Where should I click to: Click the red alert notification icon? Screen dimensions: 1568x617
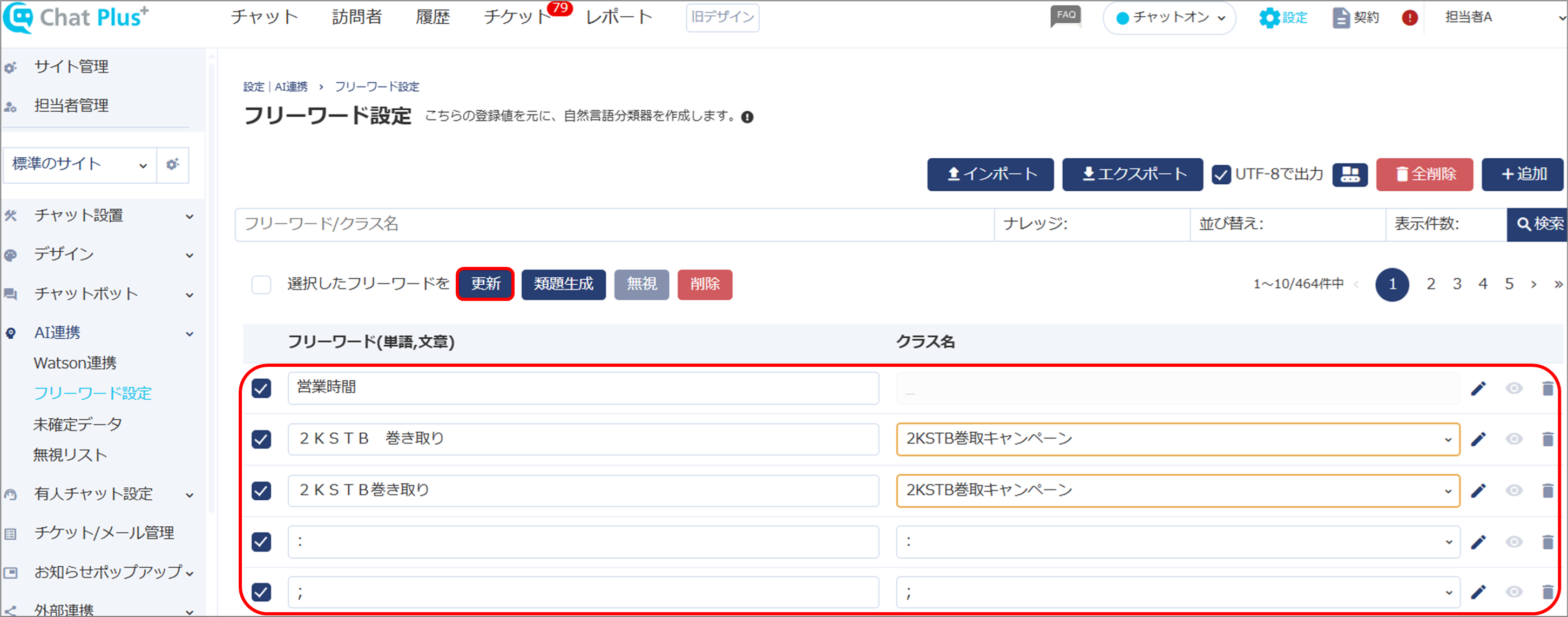pyautogui.click(x=1409, y=18)
